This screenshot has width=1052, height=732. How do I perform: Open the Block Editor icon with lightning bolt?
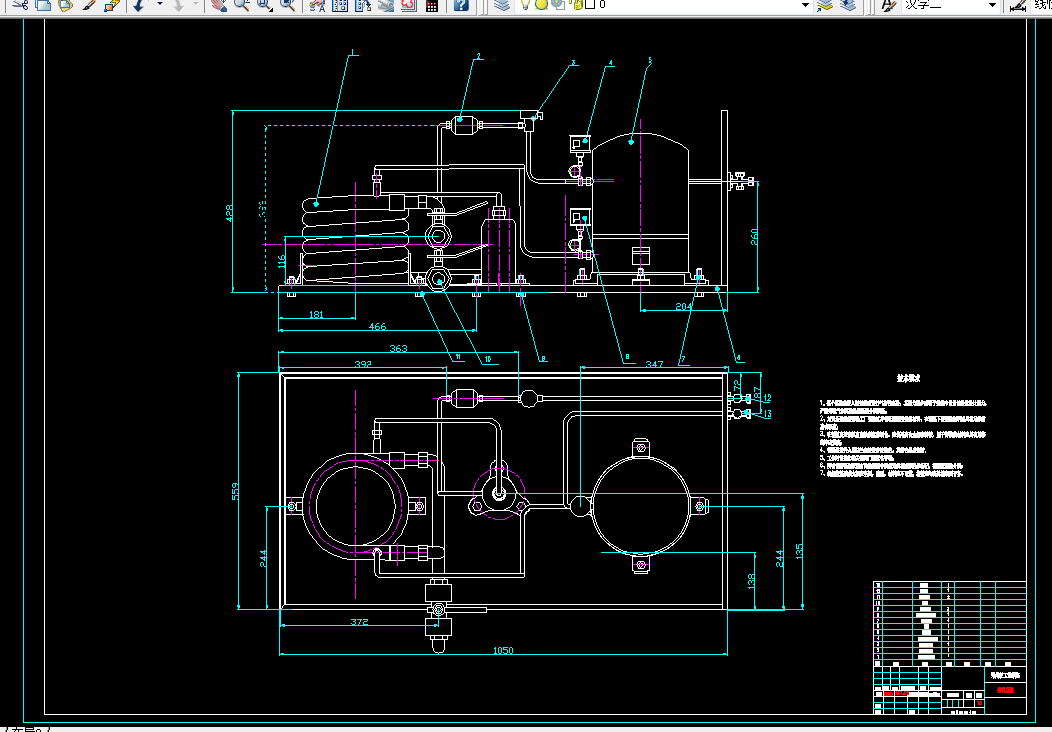[x=112, y=5]
